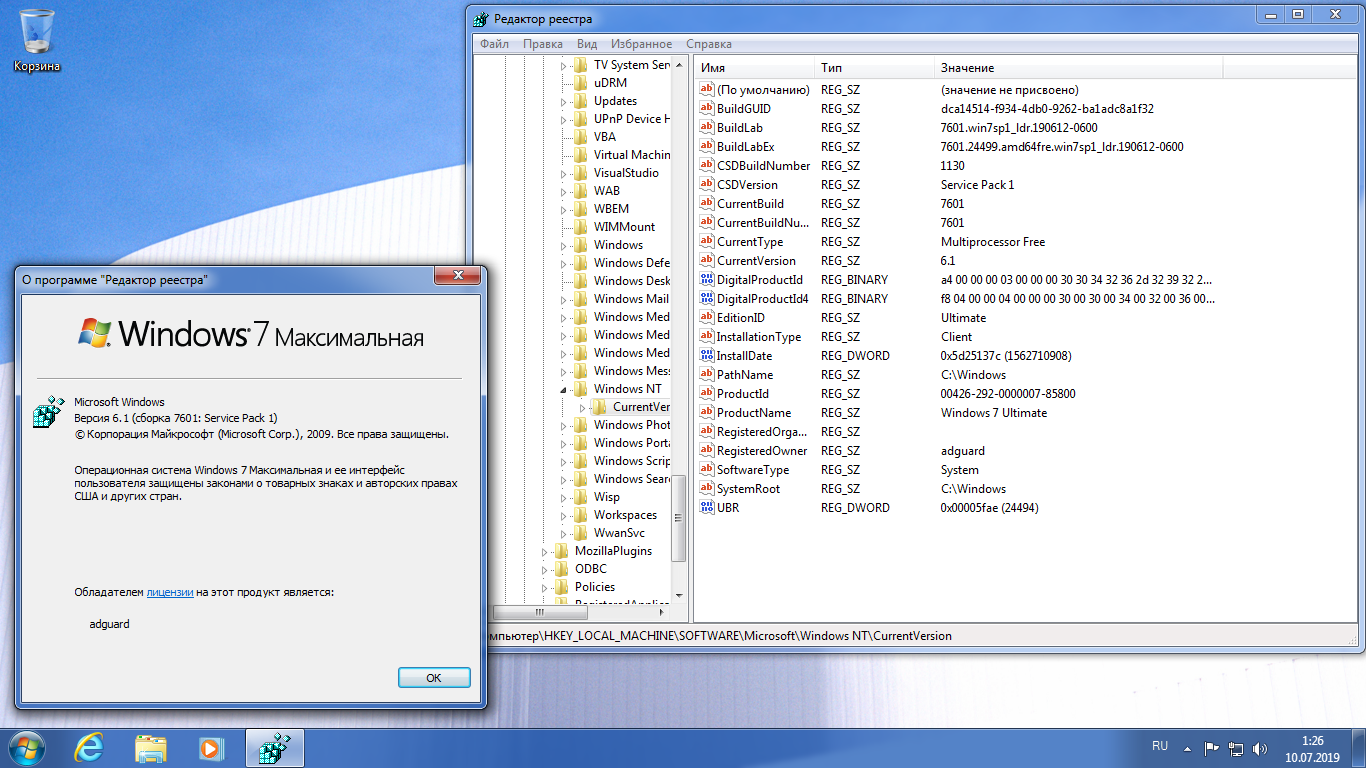
Task: Open the network tray icon
Action: (1236, 748)
